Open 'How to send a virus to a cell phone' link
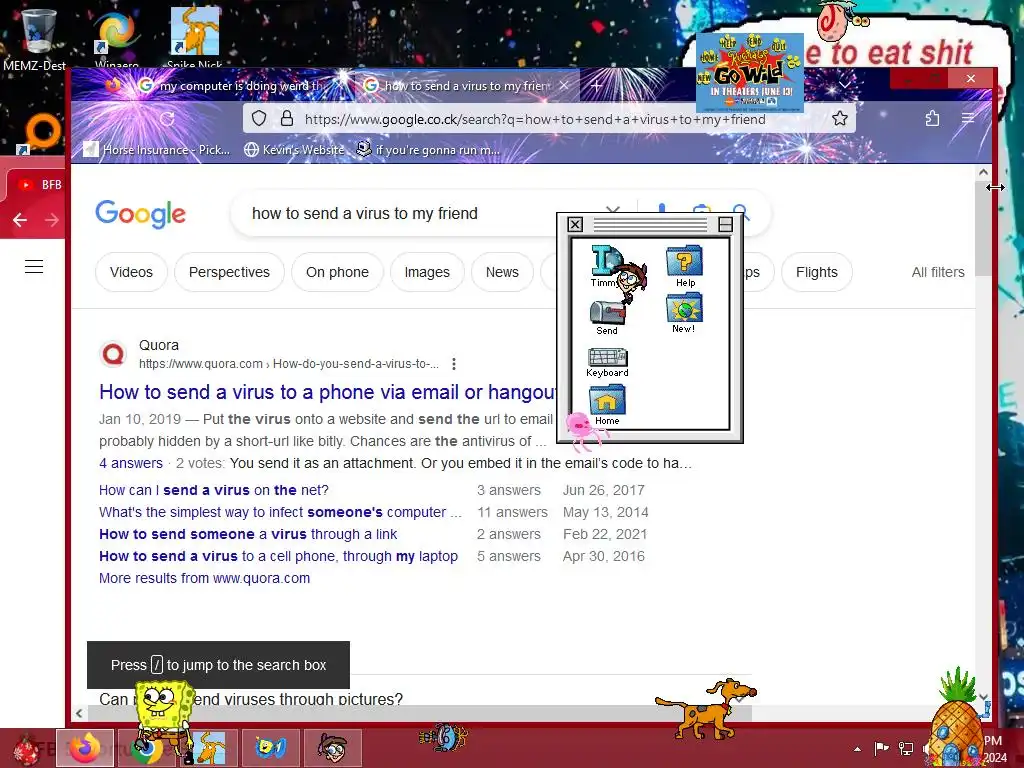 [x=278, y=556]
